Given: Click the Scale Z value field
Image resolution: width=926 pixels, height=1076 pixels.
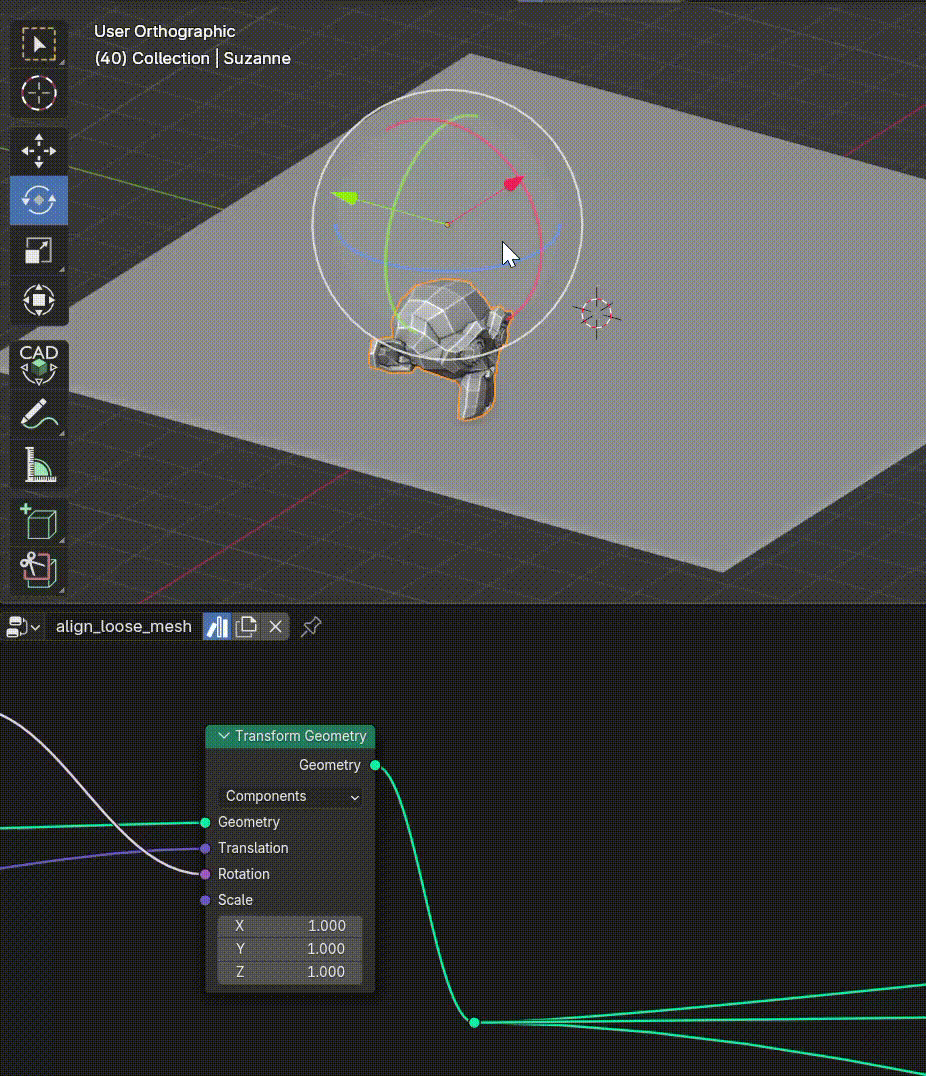Looking at the screenshot, I should tap(290, 972).
